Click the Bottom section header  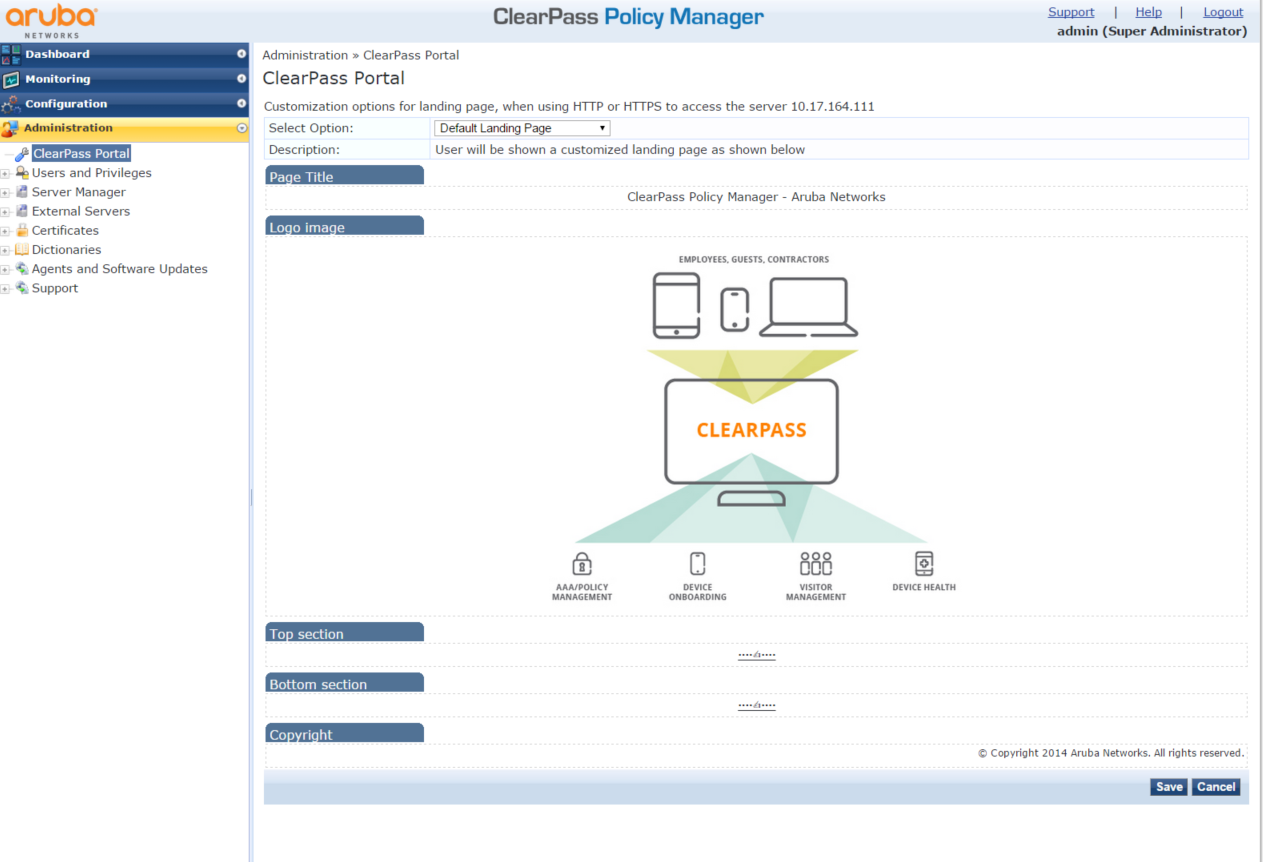coord(344,683)
